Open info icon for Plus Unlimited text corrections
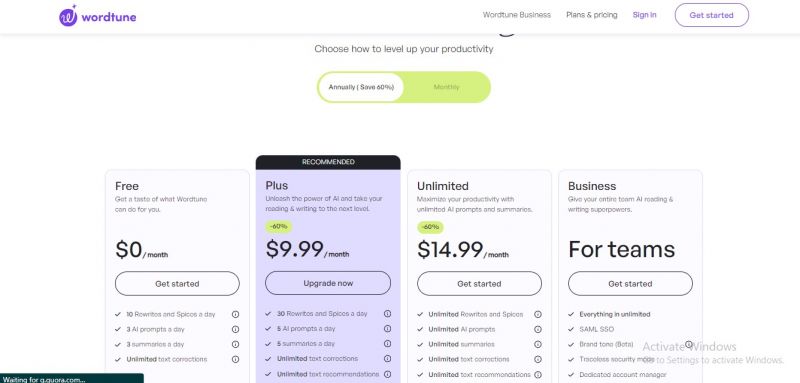This screenshot has height=383, width=800. [x=387, y=359]
